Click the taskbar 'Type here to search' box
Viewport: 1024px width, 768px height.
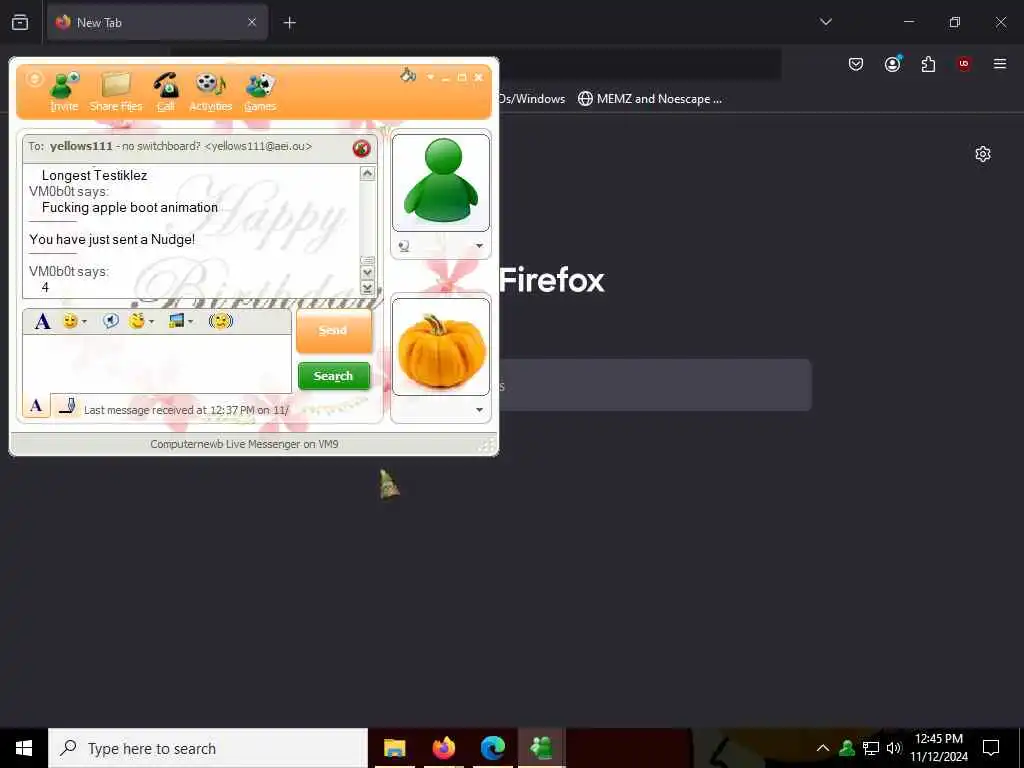tap(208, 748)
